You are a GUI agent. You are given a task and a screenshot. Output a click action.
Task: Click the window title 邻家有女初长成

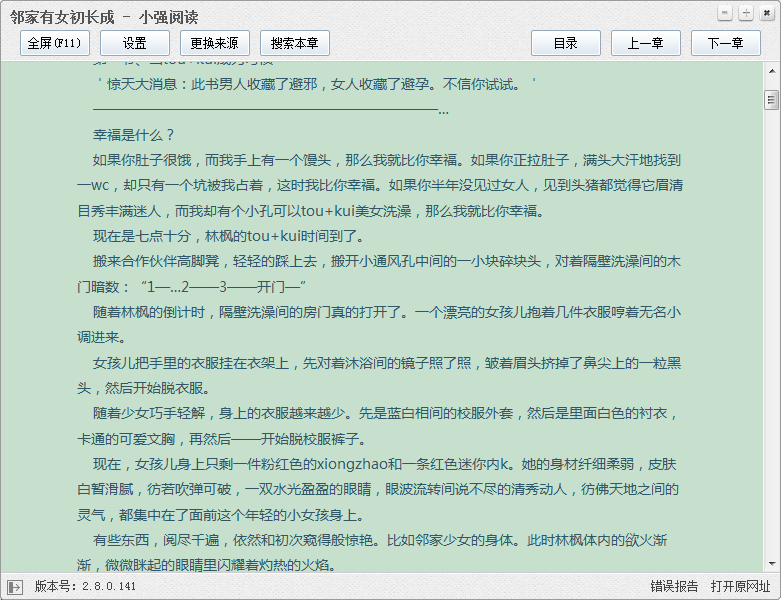click(x=62, y=15)
